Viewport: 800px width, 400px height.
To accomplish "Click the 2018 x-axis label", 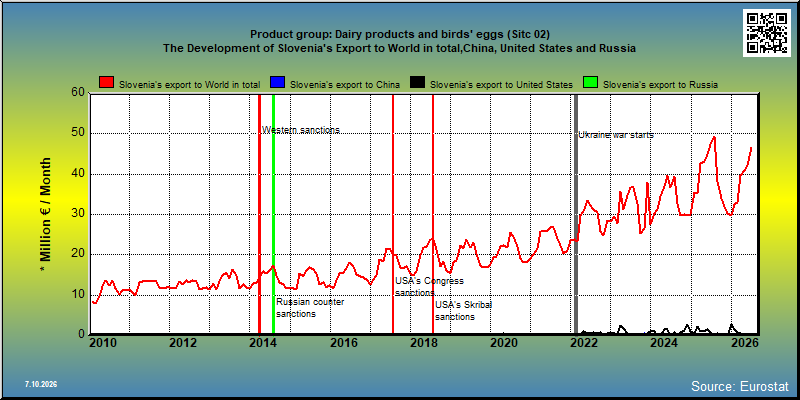I will tap(423, 343).
